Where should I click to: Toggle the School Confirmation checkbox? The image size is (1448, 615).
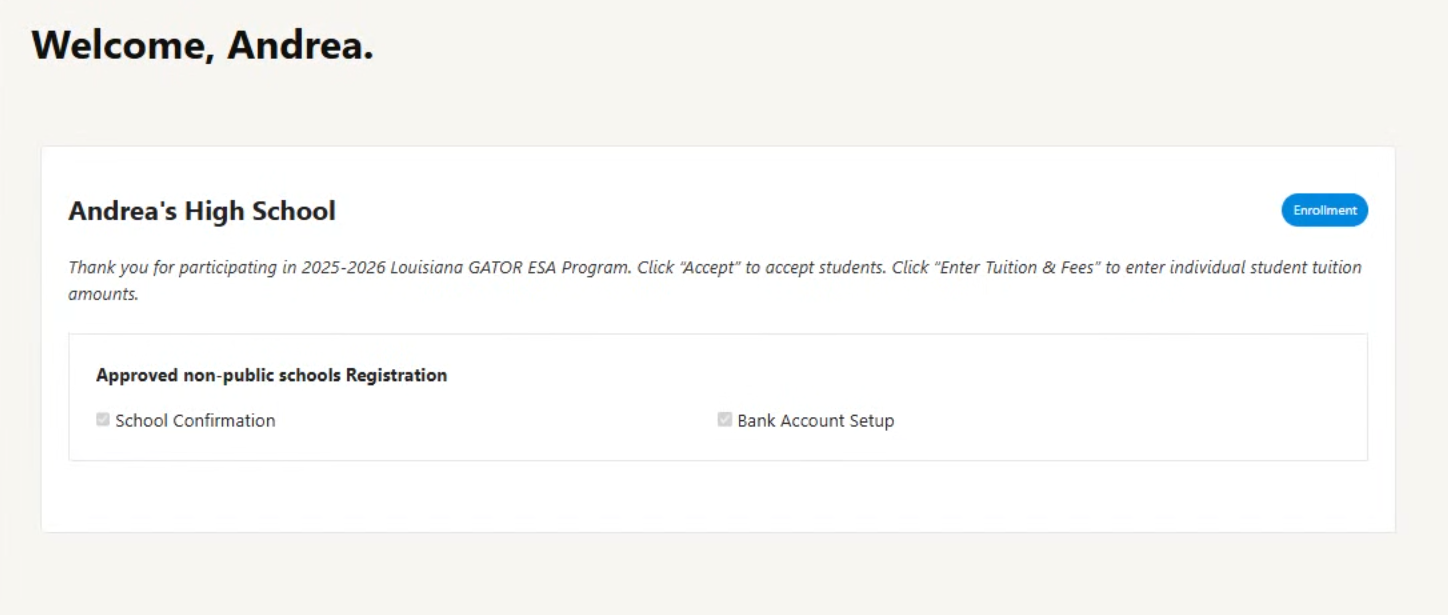(x=102, y=420)
